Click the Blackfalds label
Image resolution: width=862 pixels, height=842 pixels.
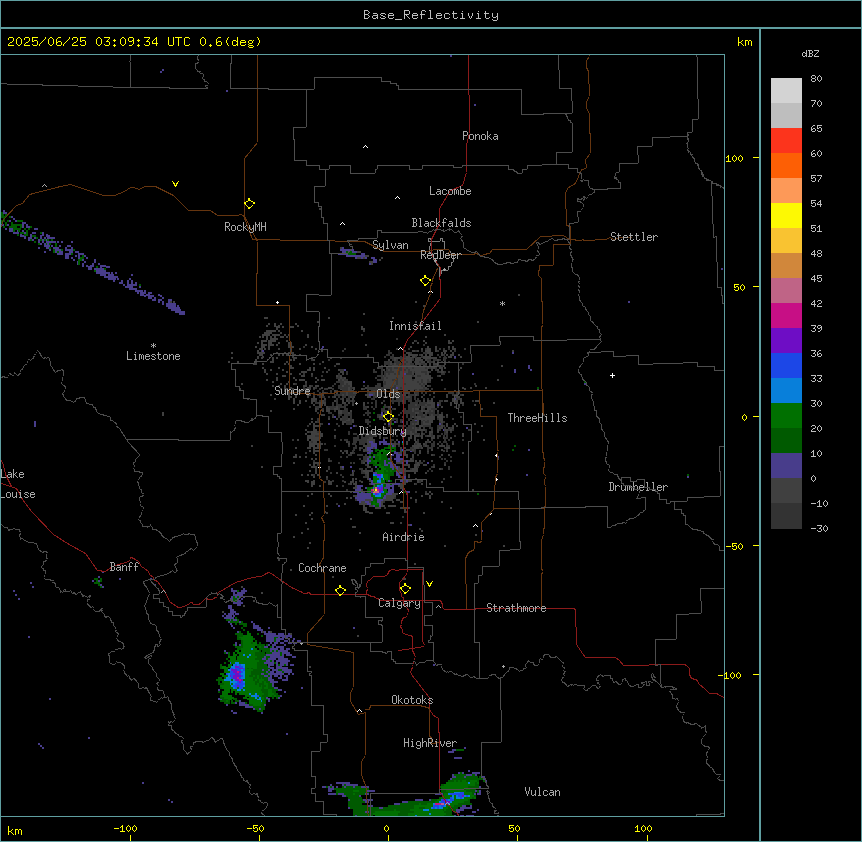click(x=441, y=223)
